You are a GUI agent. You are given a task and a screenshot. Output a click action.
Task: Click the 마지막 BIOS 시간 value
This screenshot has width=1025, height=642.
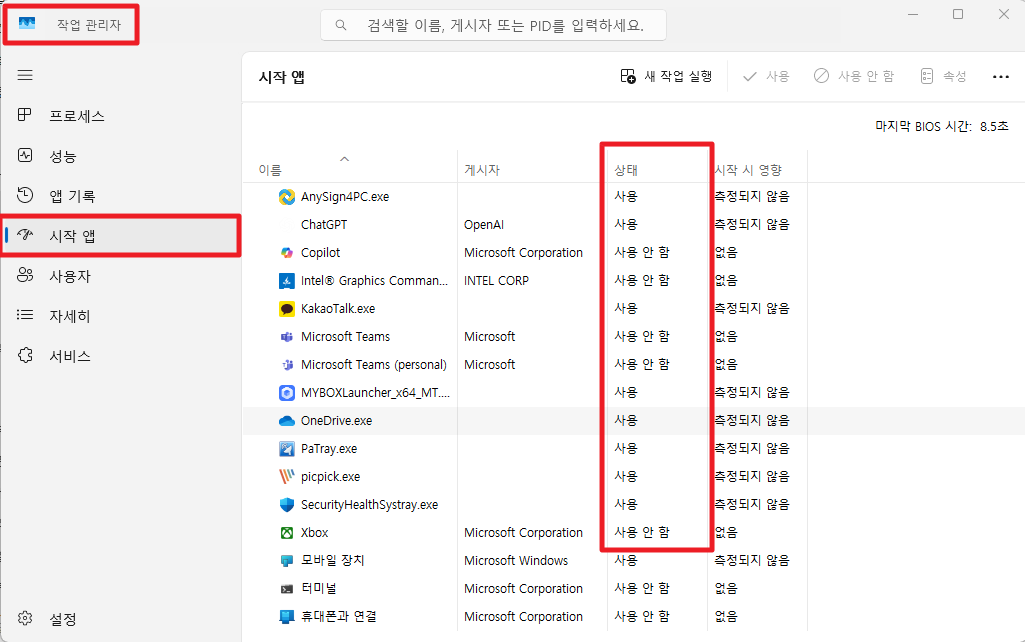click(x=994, y=126)
